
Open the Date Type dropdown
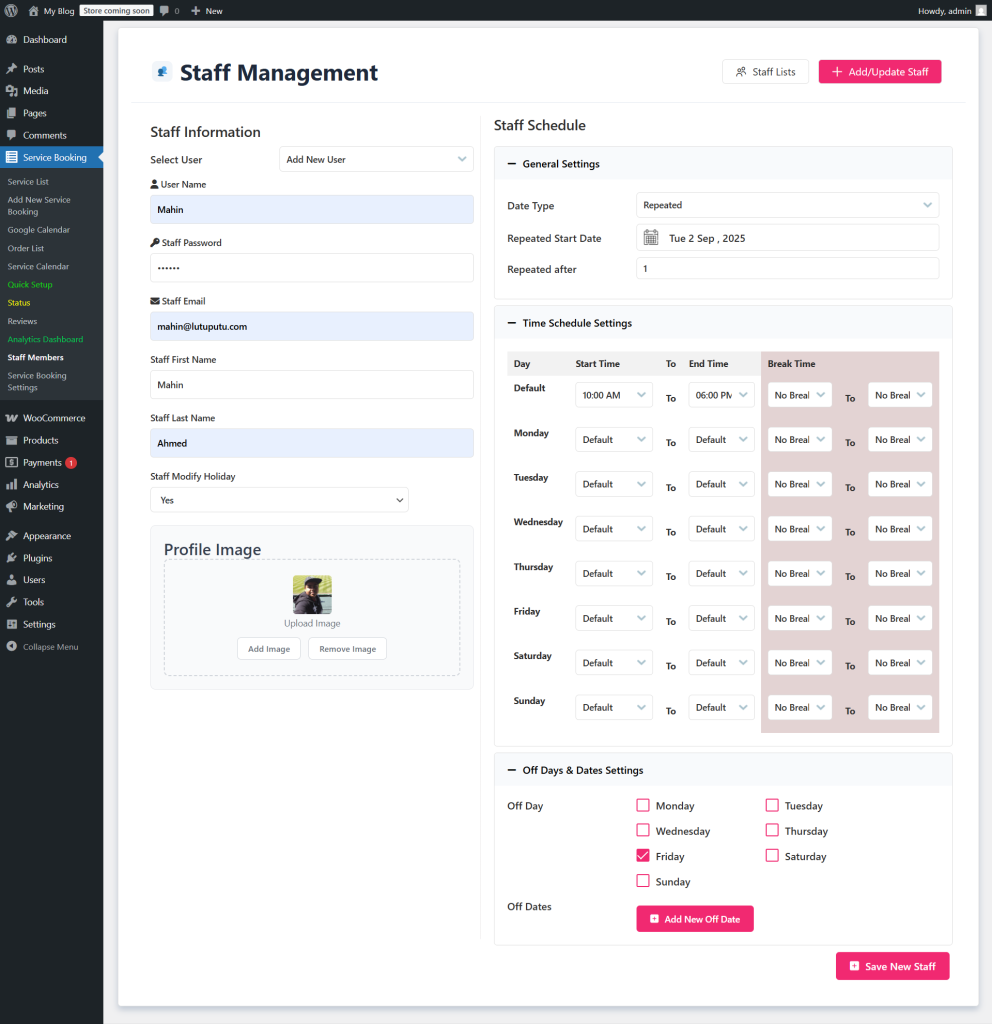pyautogui.click(x=787, y=205)
